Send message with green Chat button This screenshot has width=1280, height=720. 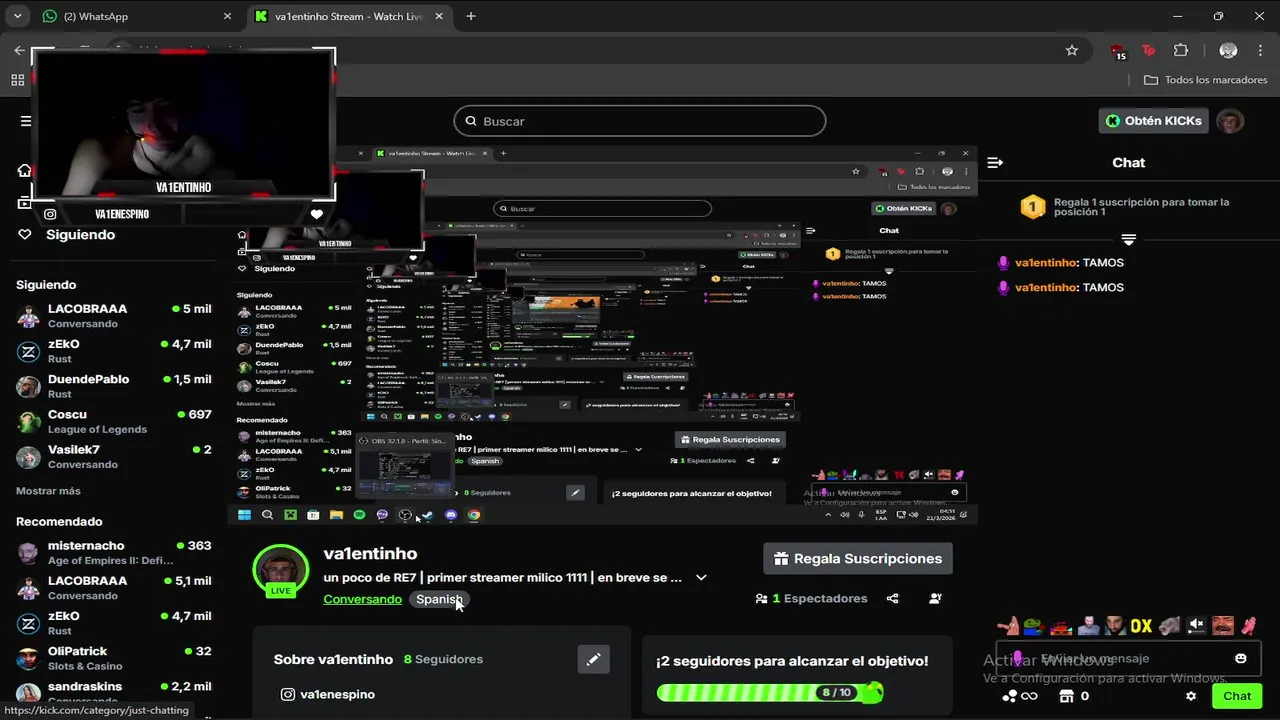tap(1237, 696)
